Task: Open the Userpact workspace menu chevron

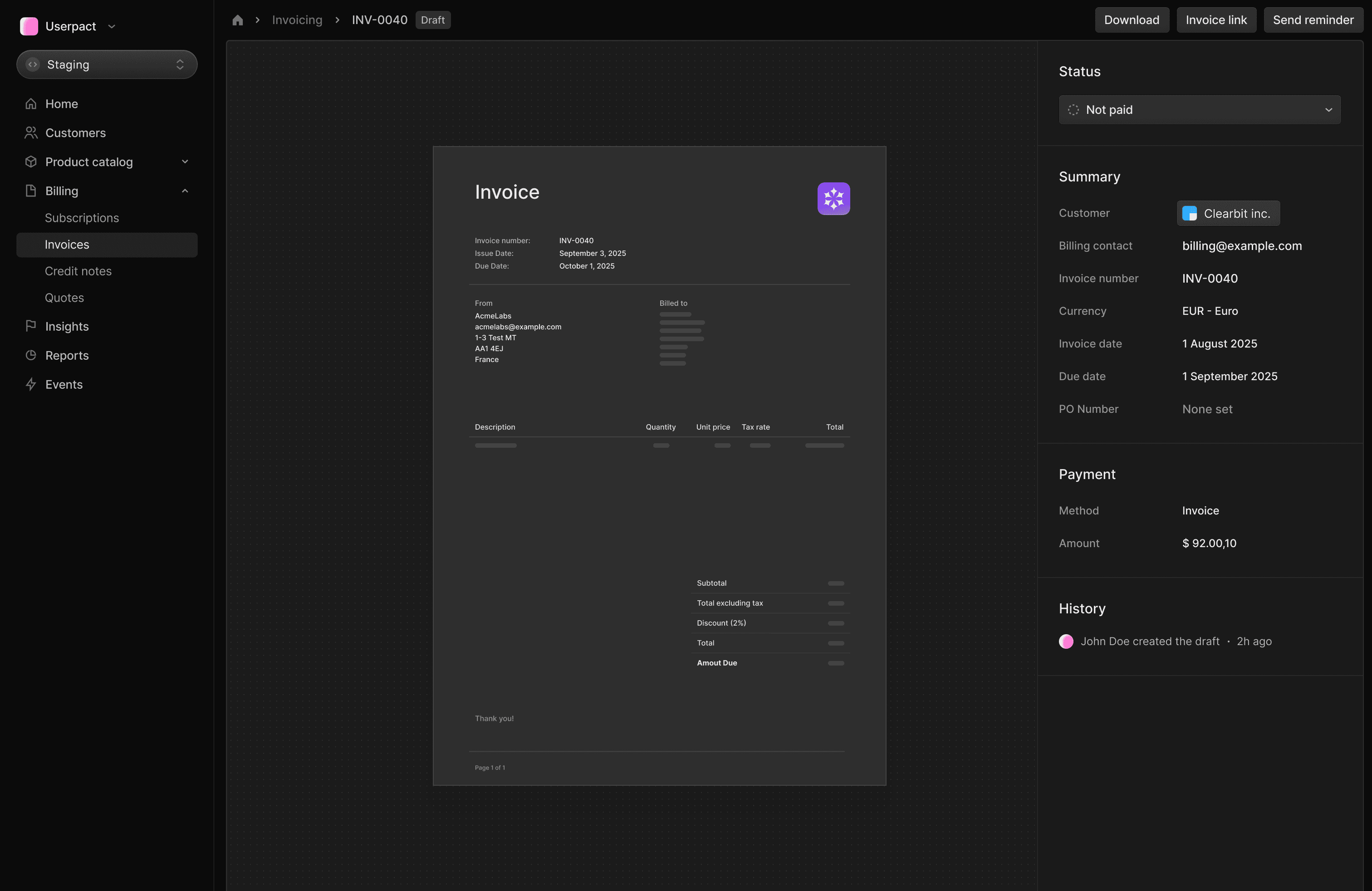Action: 112,26
